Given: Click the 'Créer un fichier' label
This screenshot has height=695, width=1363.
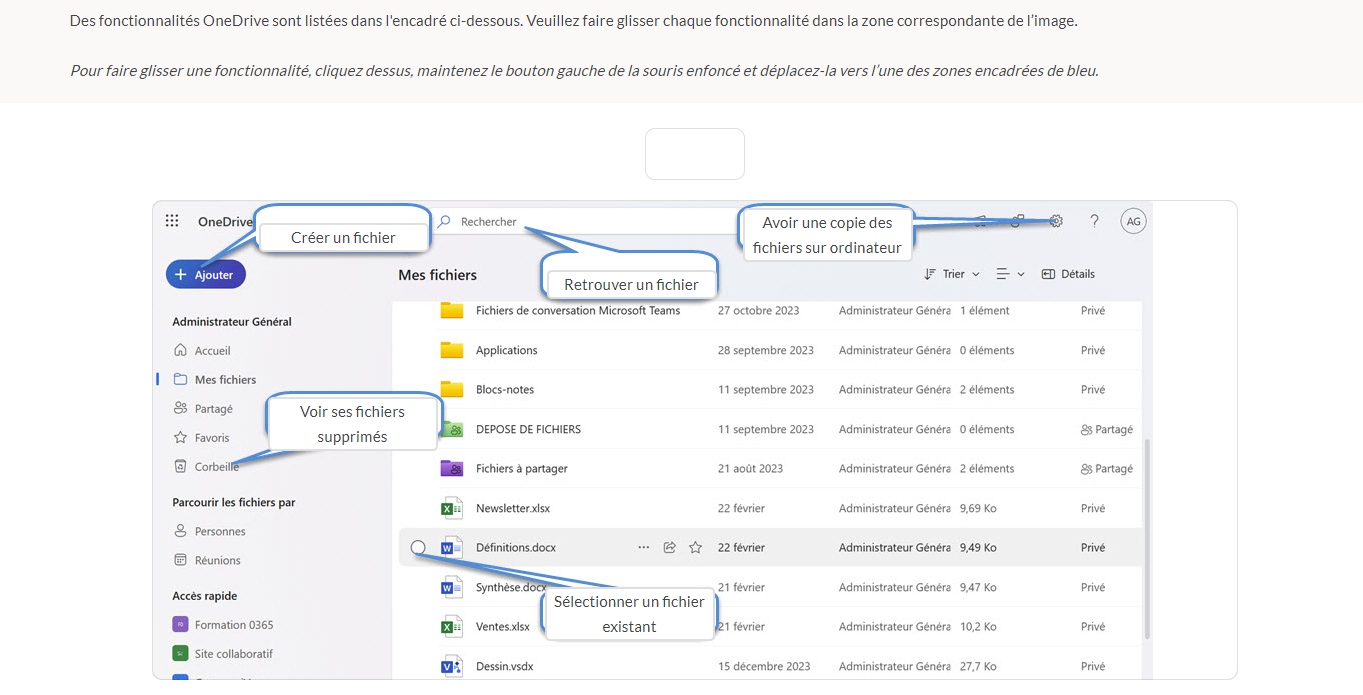Looking at the screenshot, I should [x=343, y=238].
